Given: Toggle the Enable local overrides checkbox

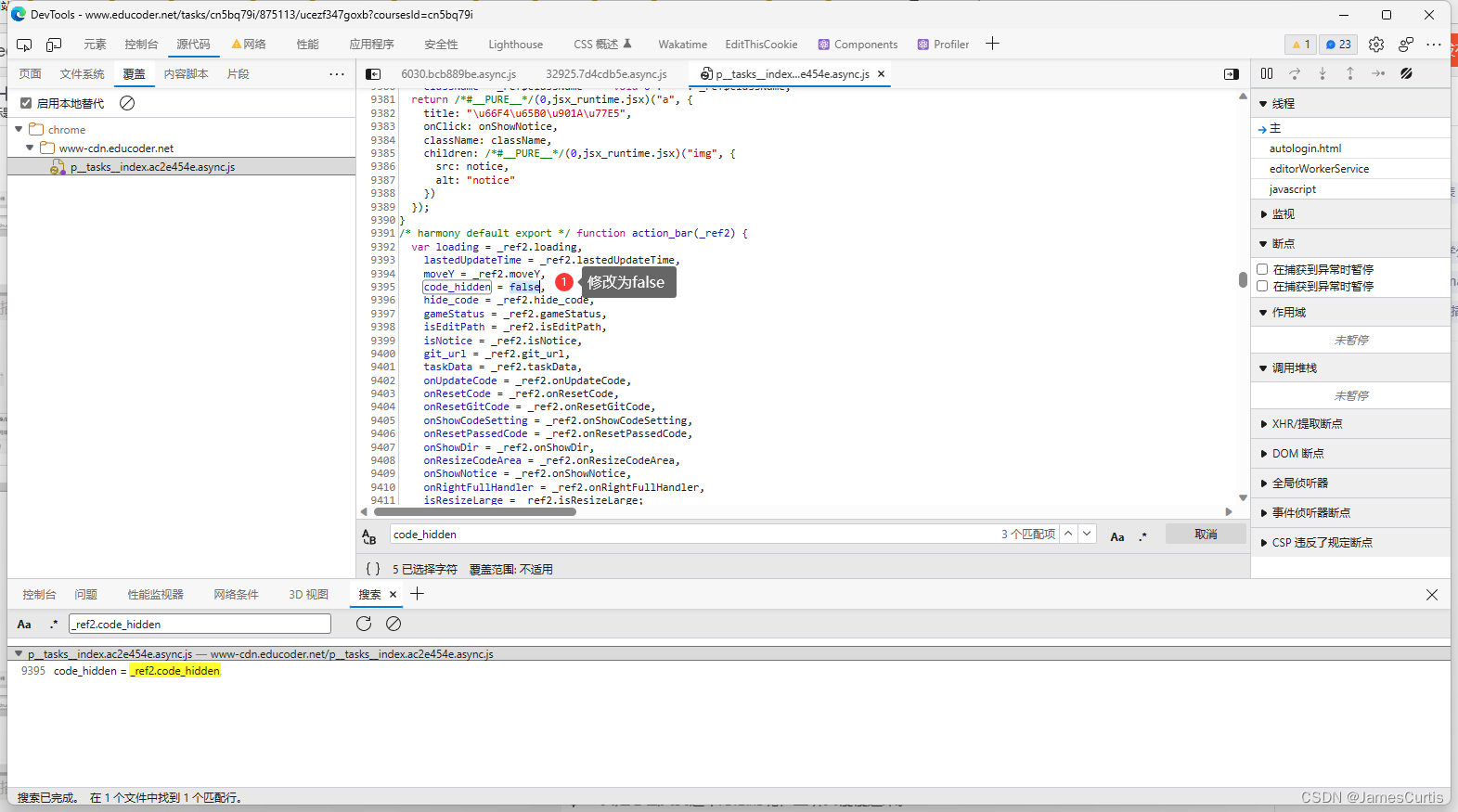Looking at the screenshot, I should coord(26,103).
